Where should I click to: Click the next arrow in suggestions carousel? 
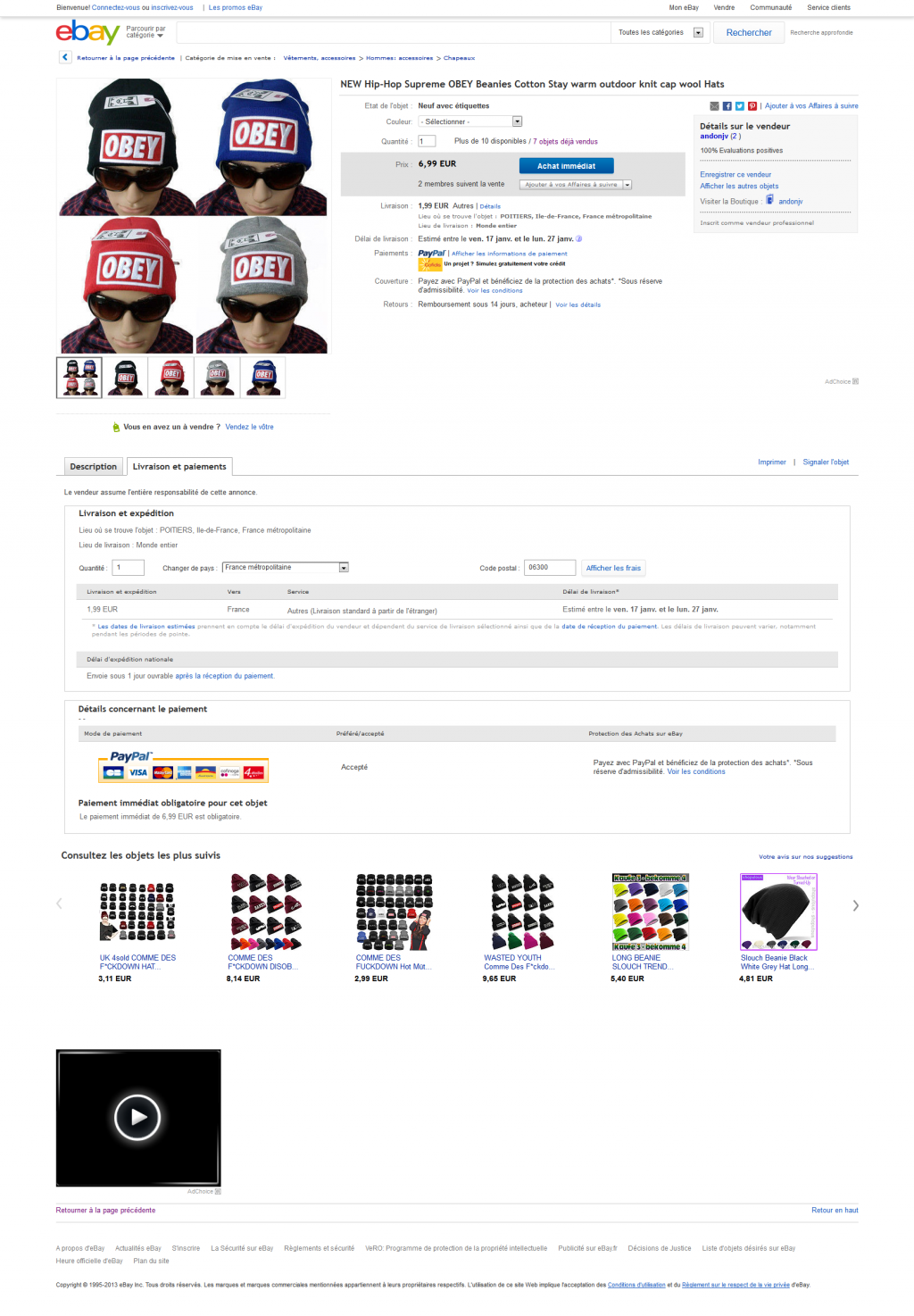(x=855, y=905)
